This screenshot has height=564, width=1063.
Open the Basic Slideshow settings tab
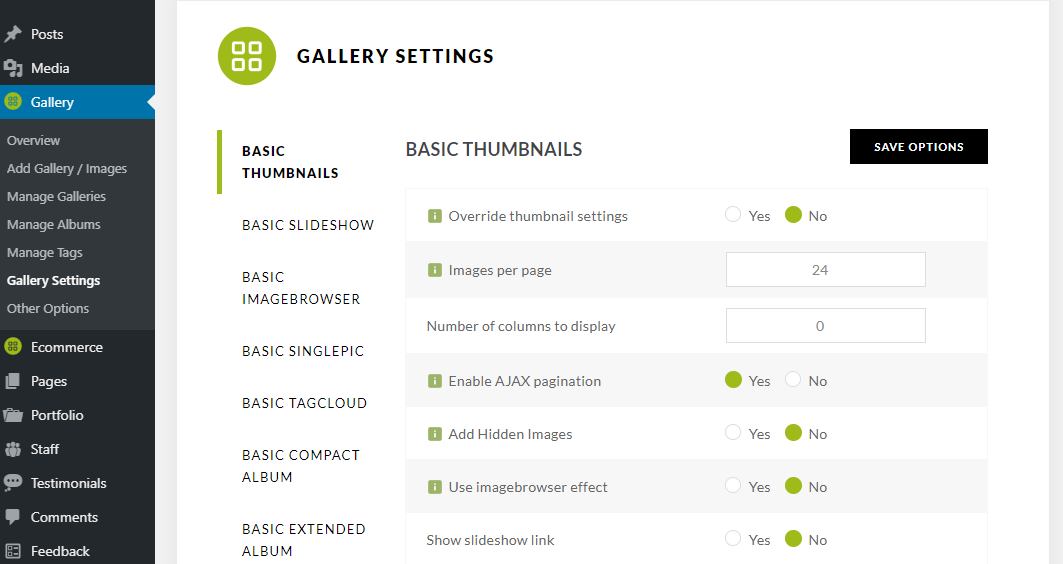[308, 225]
